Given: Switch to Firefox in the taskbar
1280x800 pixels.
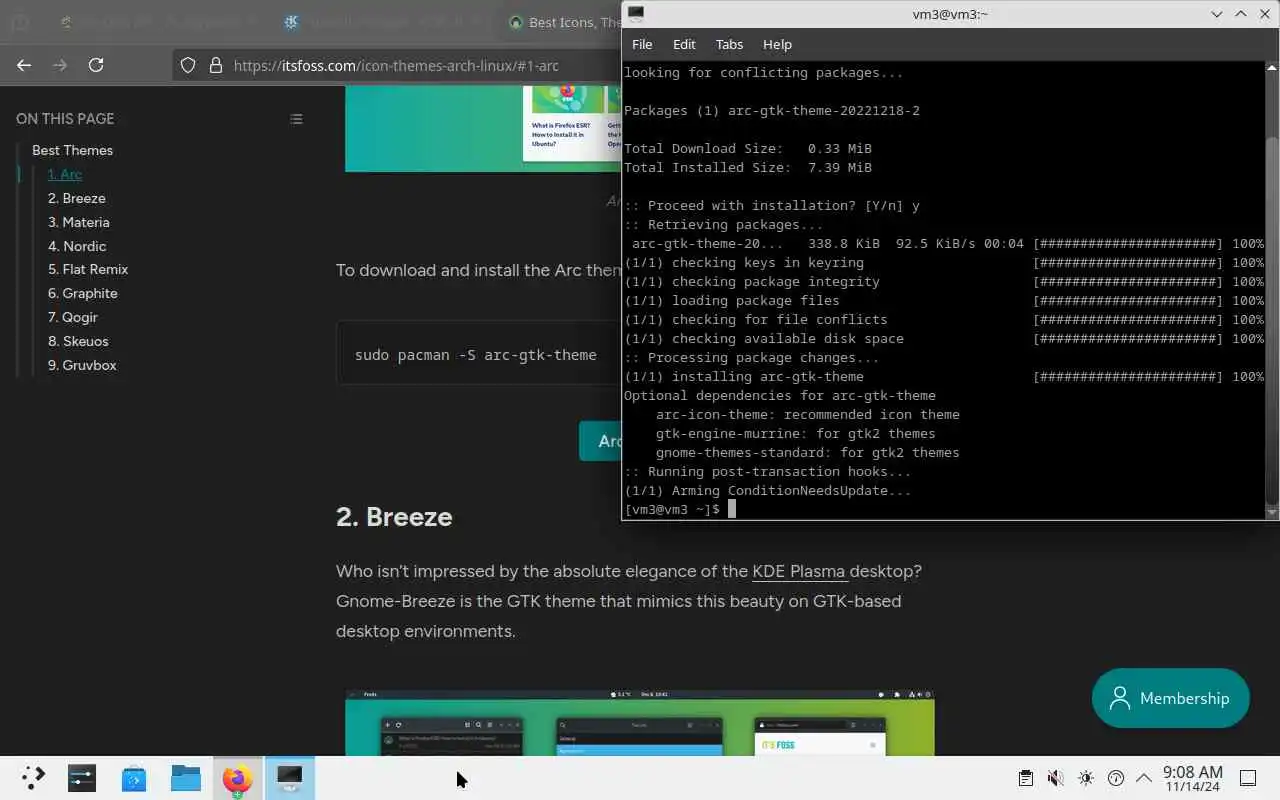Looking at the screenshot, I should coord(238,778).
